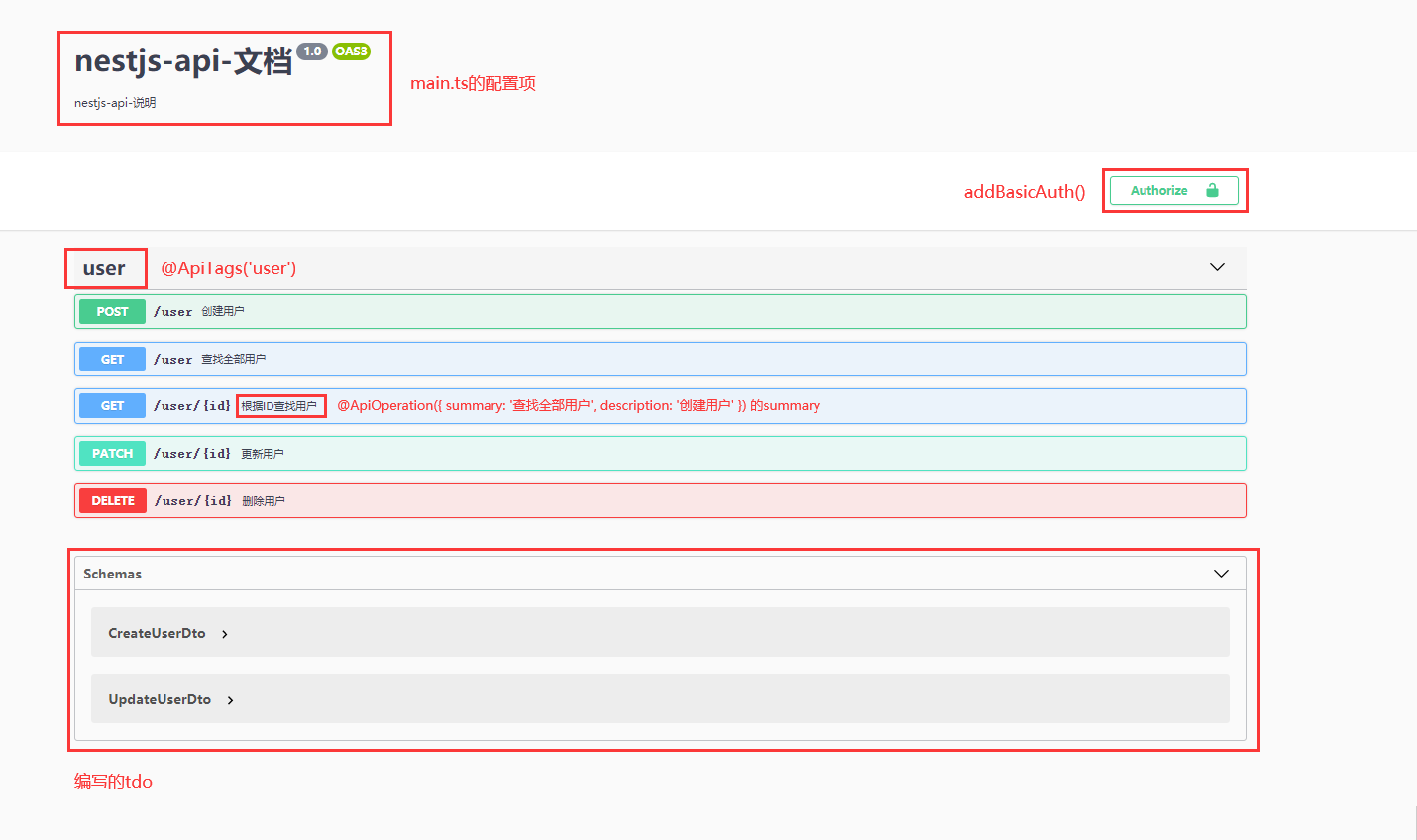Open the GET /user 查找全部用户 operation
The width and height of the screenshot is (1417, 840).
(660, 359)
